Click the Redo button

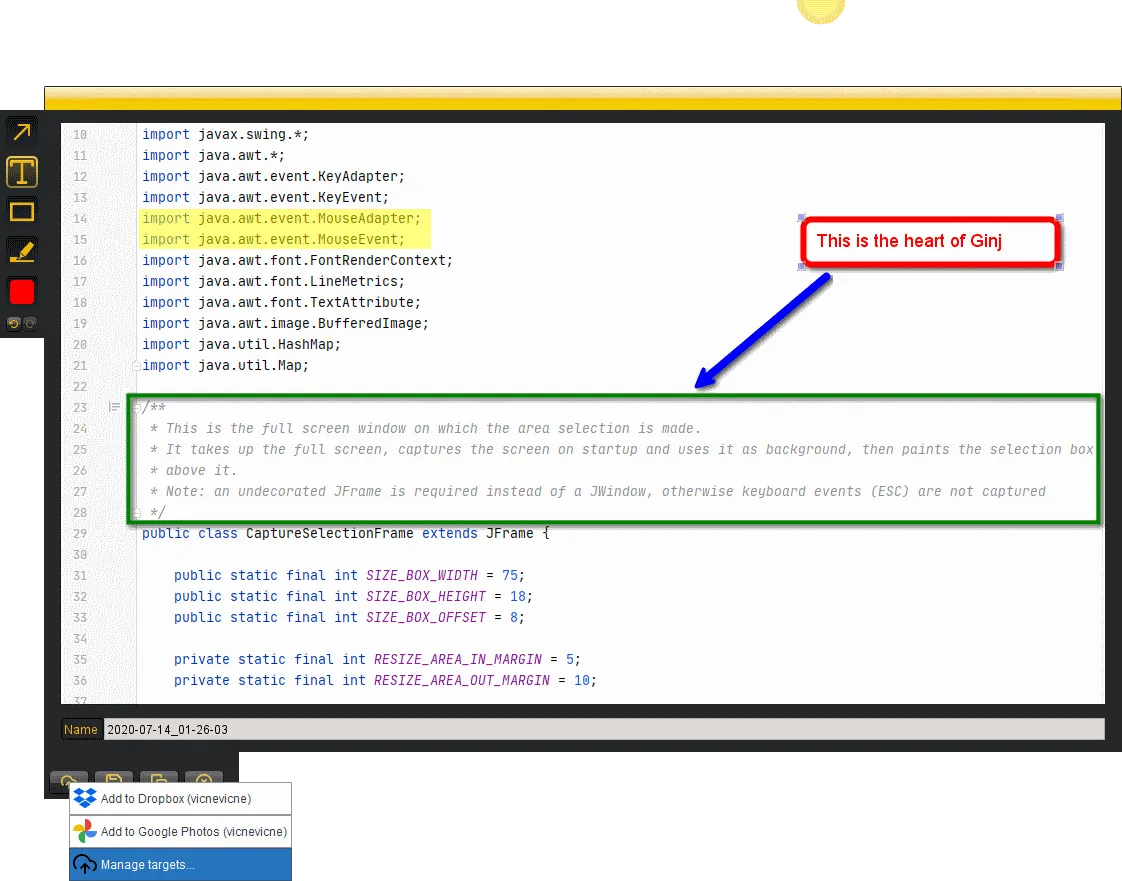click(x=30, y=323)
